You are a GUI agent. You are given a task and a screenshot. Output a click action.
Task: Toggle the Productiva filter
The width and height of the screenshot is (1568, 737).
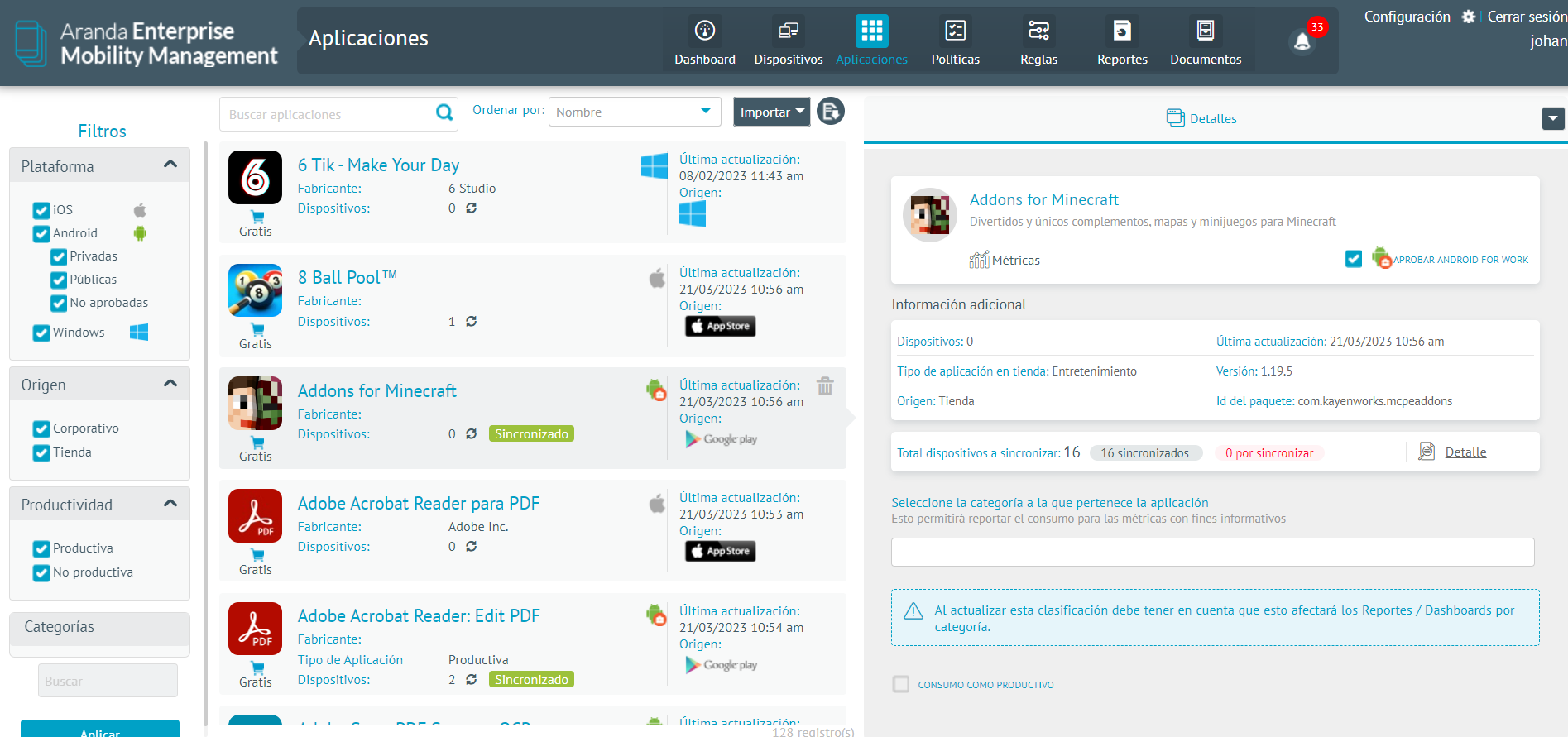(41, 549)
